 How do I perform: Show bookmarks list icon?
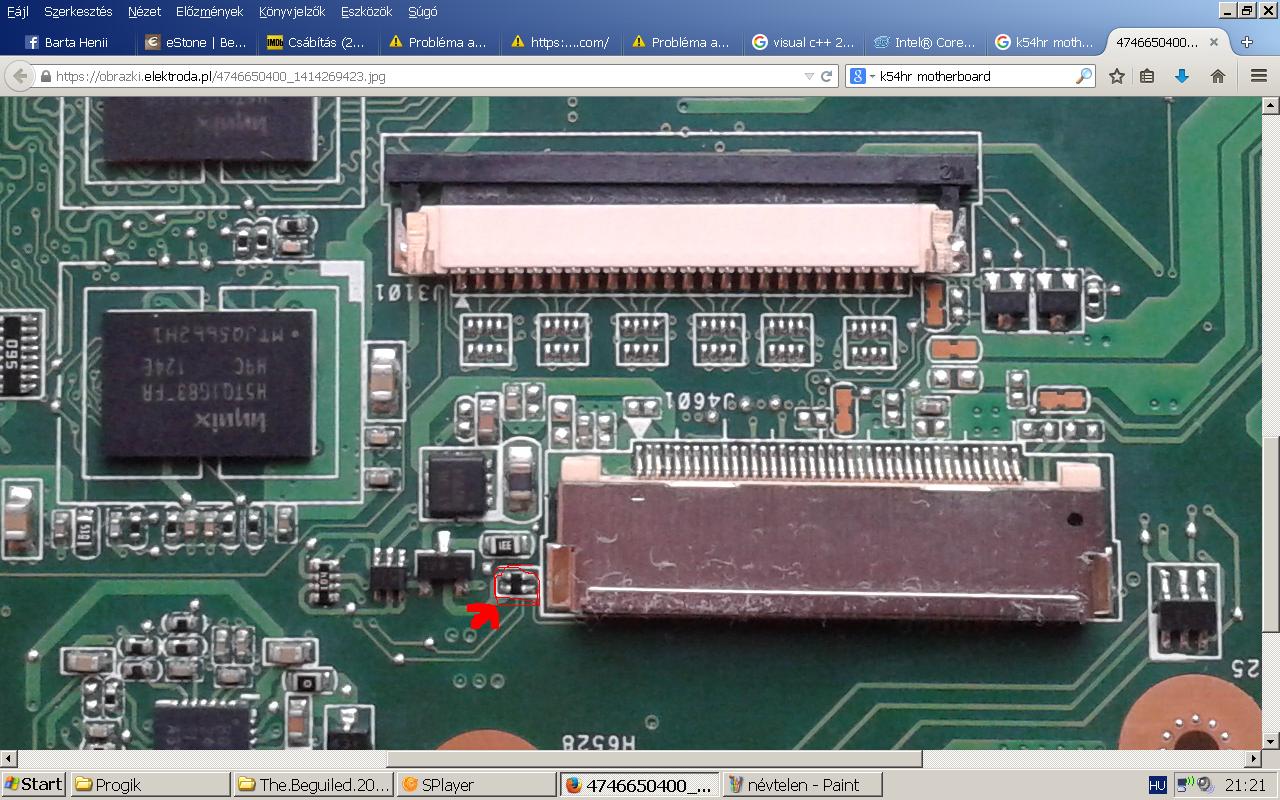pyautogui.click(x=1148, y=76)
